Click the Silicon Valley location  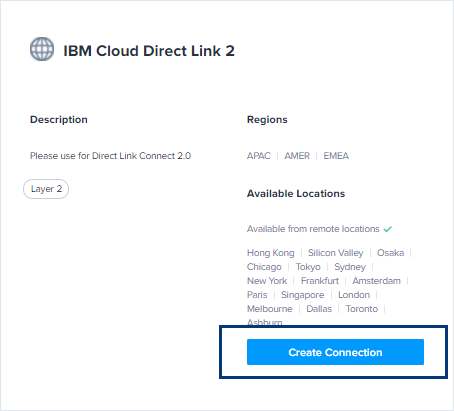click(336, 253)
